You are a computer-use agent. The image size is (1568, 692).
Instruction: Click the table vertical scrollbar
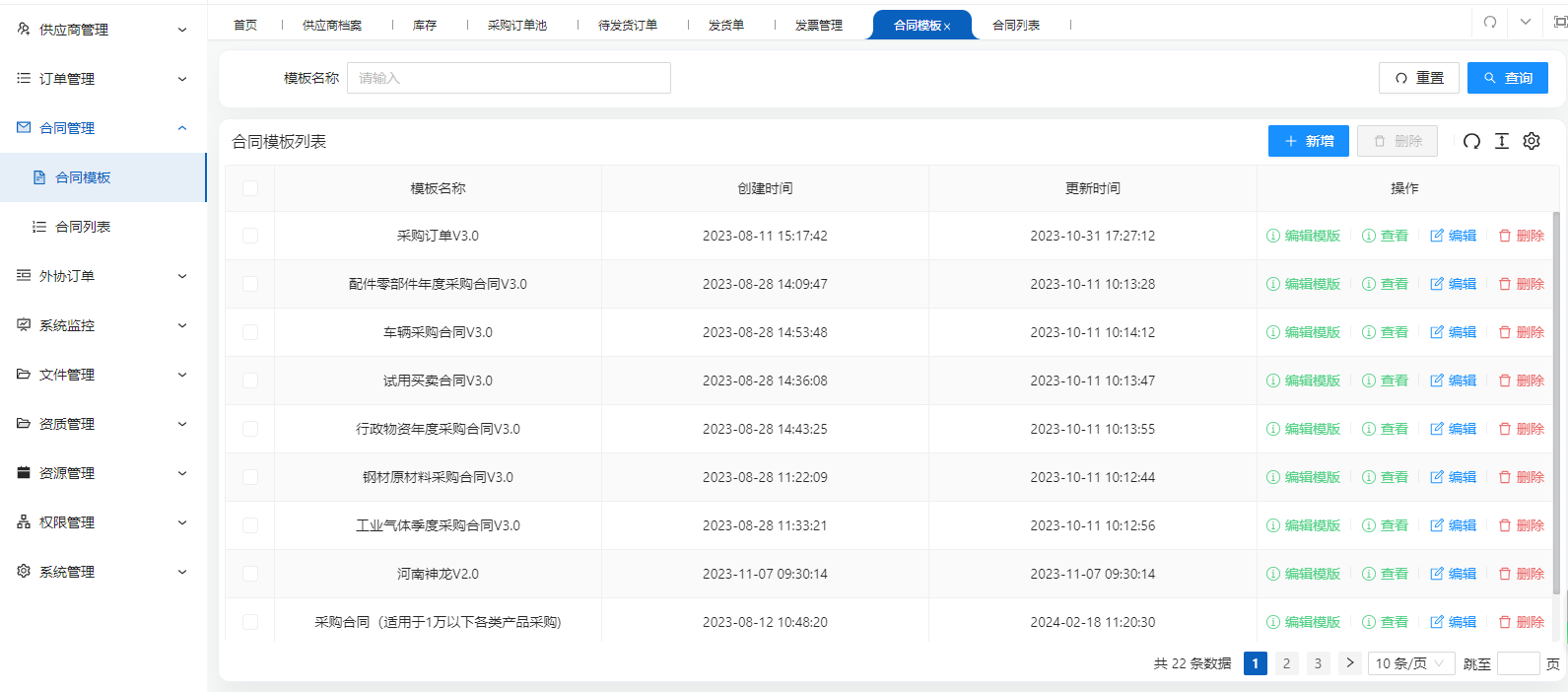coord(1556,402)
